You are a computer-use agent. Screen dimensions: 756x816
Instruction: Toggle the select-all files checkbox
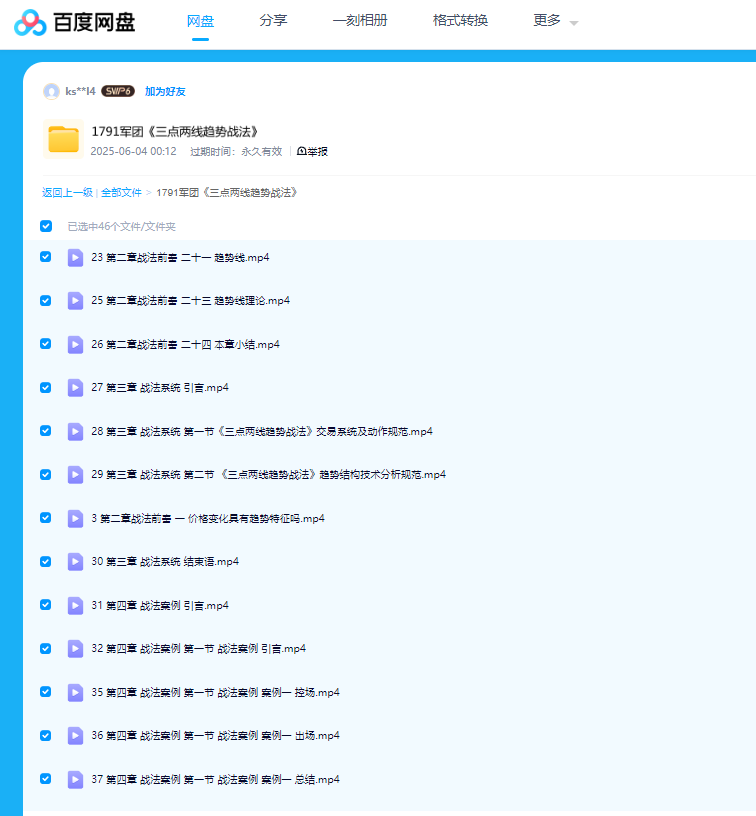click(x=46, y=226)
